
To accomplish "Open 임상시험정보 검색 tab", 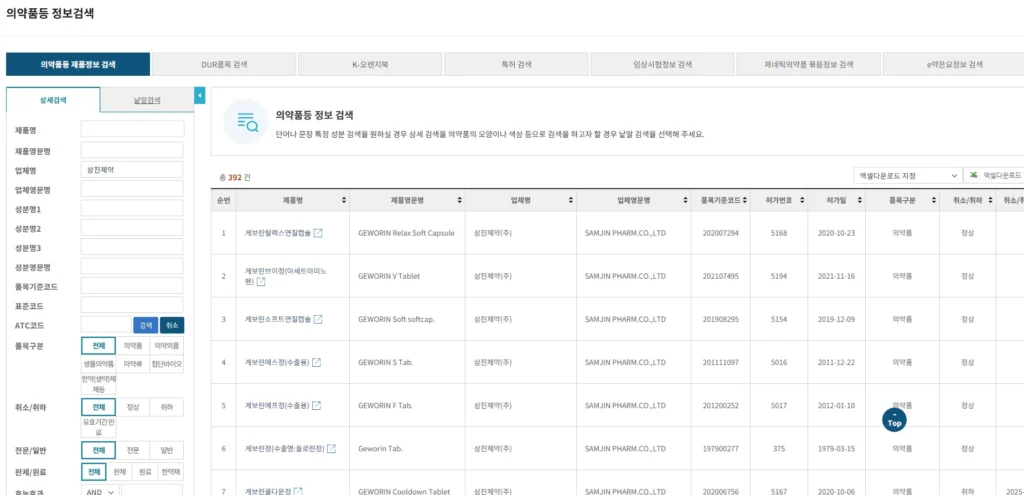I will (663, 65).
